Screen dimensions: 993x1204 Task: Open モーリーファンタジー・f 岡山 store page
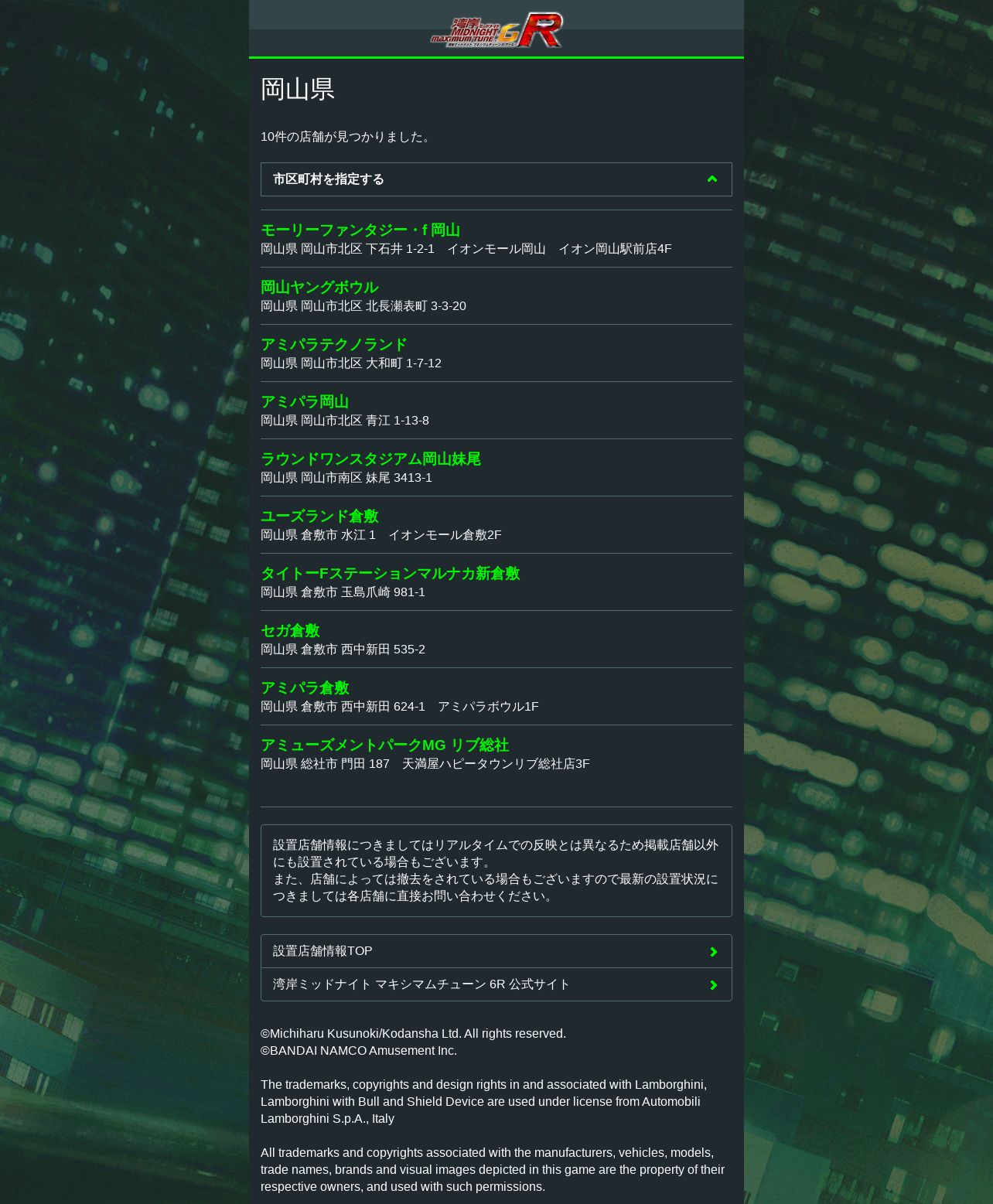pyautogui.click(x=360, y=230)
